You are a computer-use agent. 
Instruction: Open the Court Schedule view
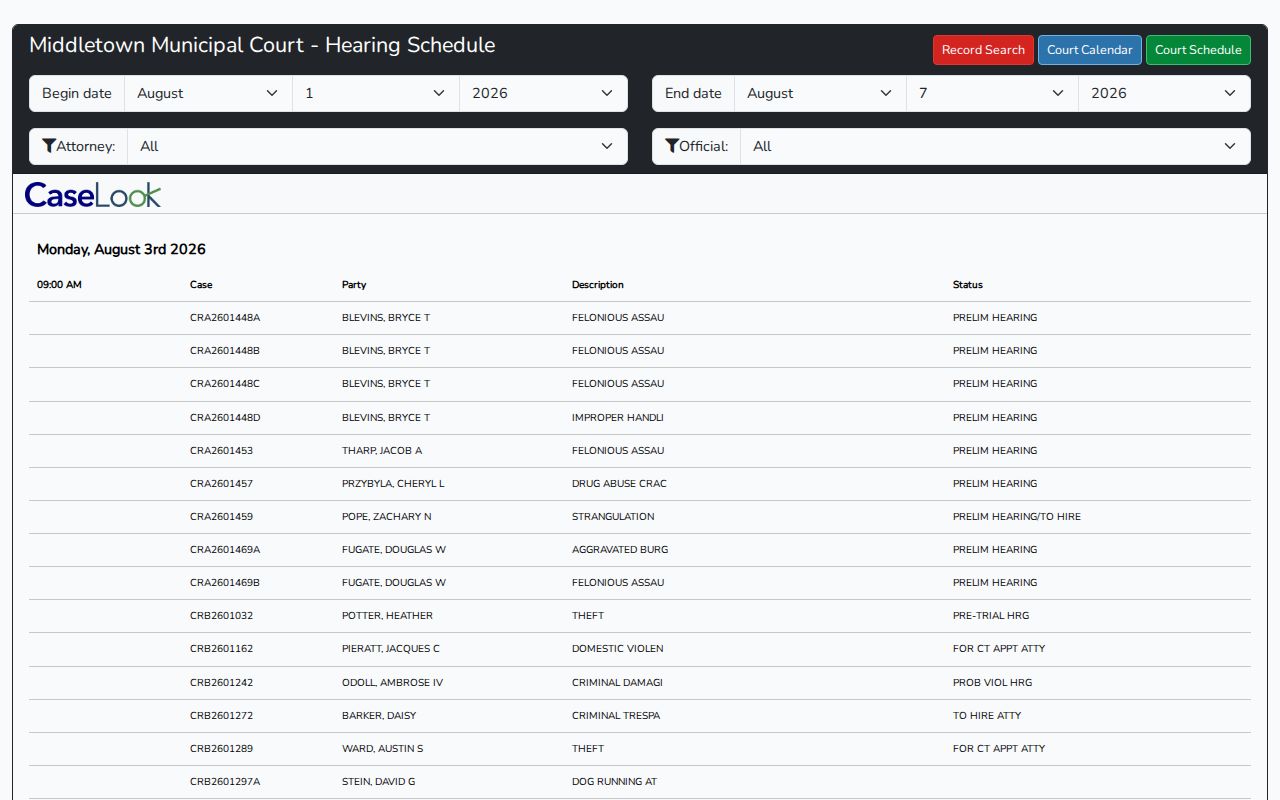pyautogui.click(x=1198, y=50)
